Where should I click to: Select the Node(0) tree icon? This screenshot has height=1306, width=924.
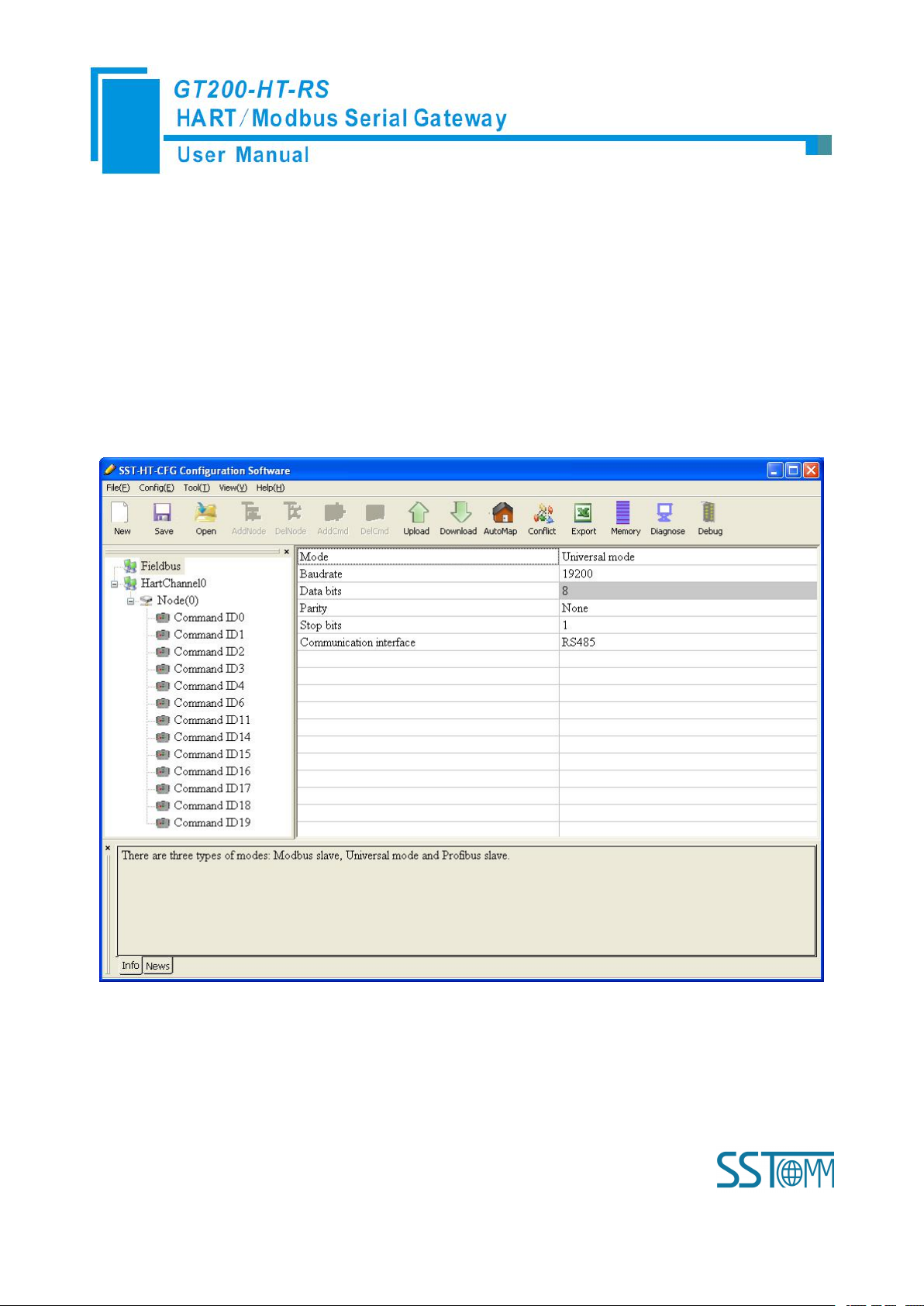[147, 601]
